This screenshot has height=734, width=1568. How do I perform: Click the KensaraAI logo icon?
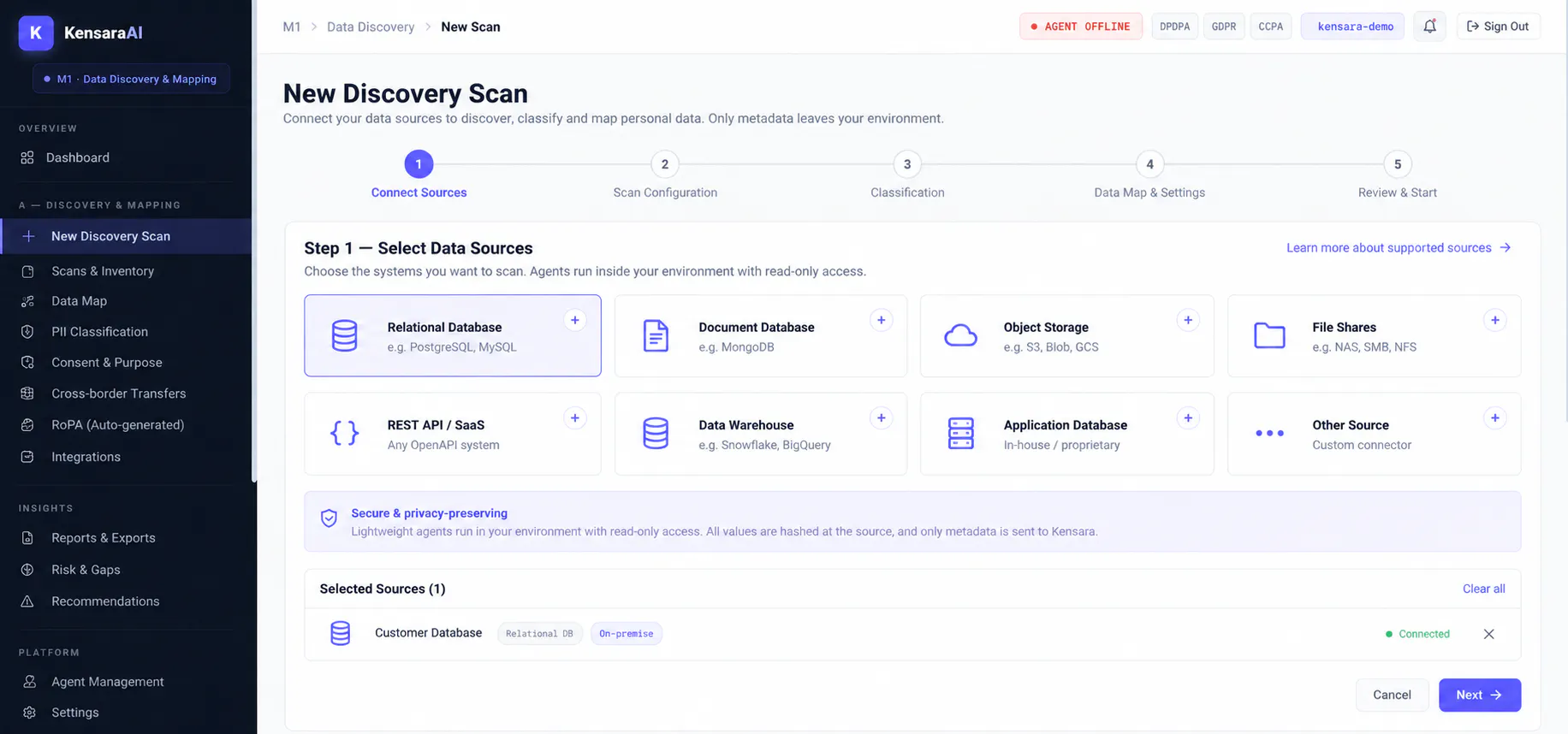coord(36,33)
